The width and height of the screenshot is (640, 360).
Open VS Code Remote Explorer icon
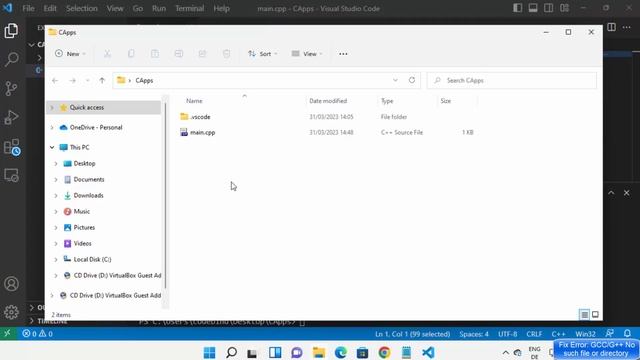click(x=11, y=176)
